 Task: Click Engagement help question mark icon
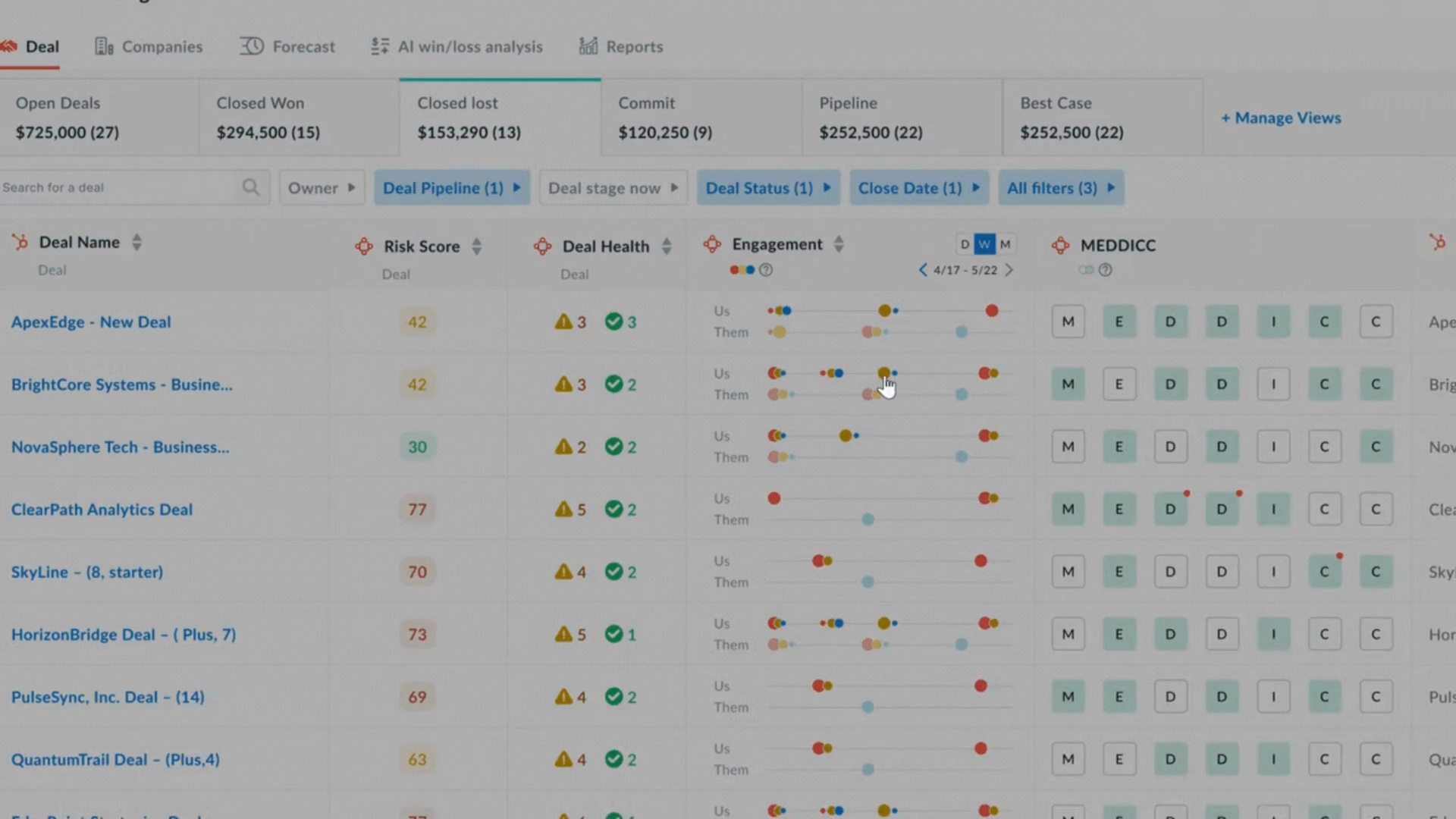coord(766,270)
